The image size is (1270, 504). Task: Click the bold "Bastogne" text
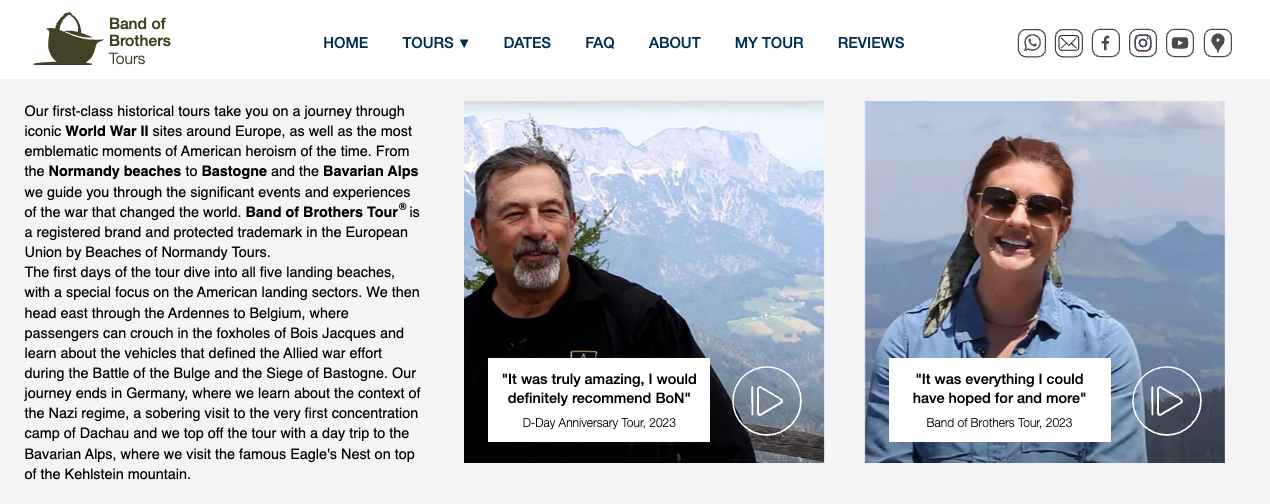coord(234,171)
